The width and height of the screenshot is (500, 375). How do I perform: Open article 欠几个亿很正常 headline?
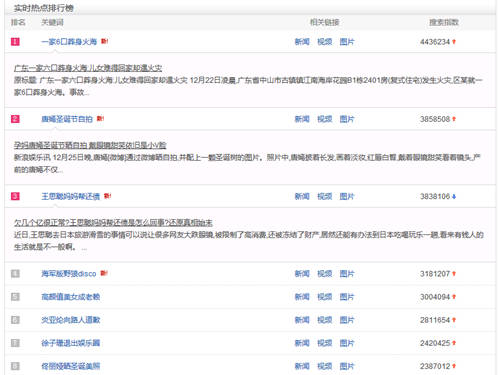[x=113, y=223]
